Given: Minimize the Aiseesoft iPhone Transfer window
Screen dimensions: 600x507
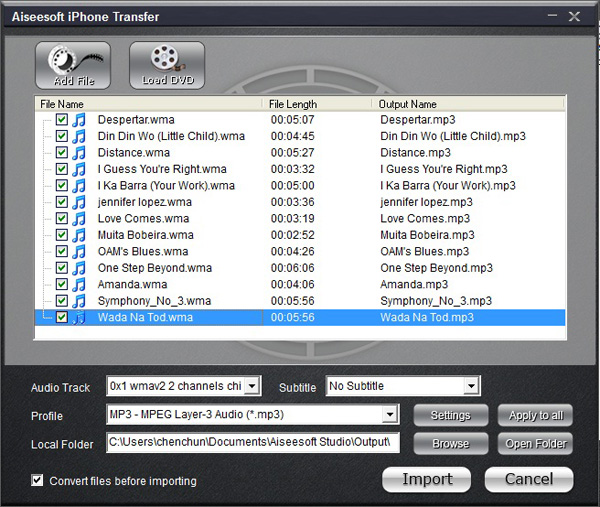Looking at the screenshot, I should click(x=552, y=16).
